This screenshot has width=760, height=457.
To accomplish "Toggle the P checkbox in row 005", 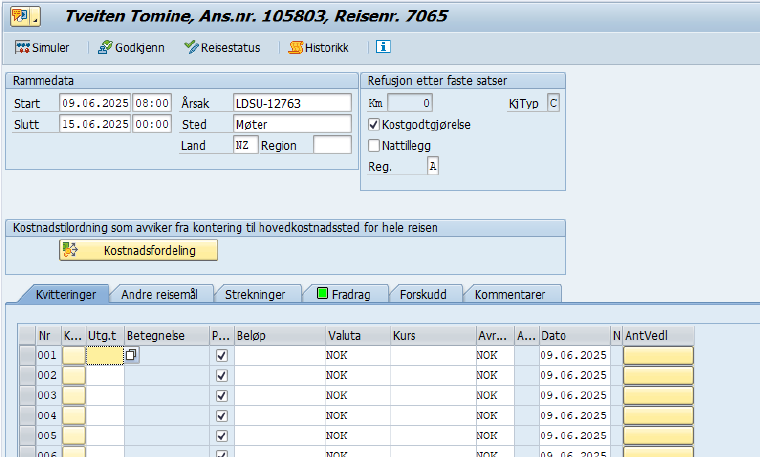I will [x=222, y=436].
